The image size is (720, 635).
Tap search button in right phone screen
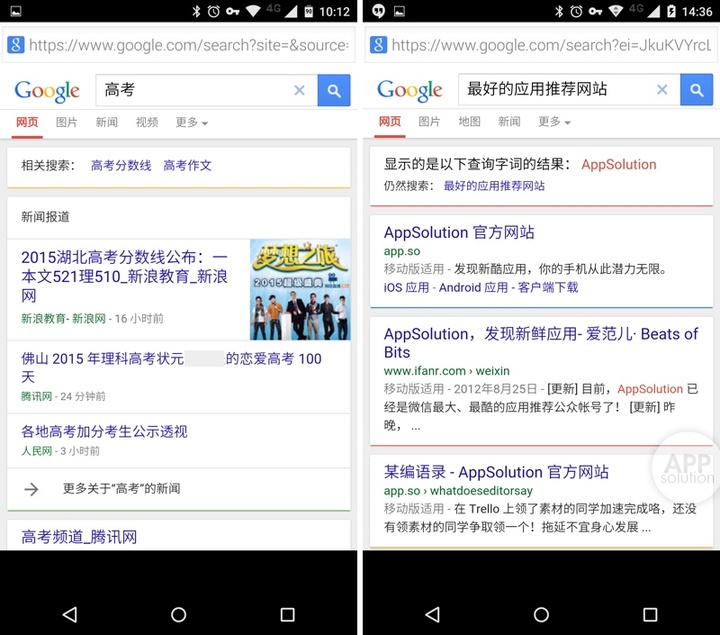tap(696, 90)
